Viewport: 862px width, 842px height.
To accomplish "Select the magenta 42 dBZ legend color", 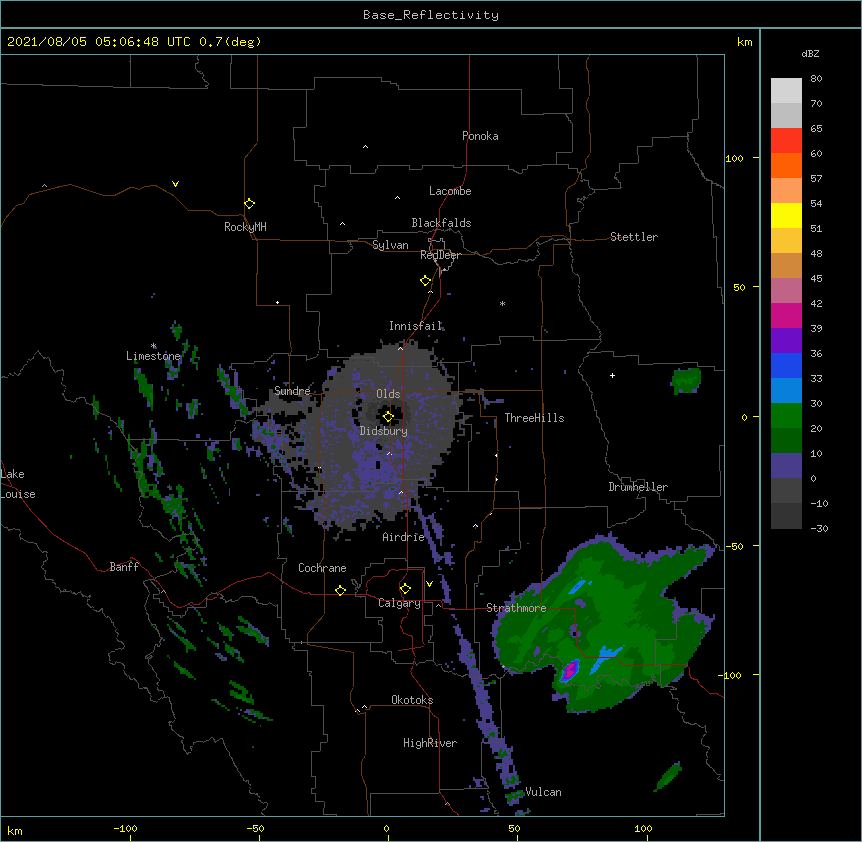I will [786, 315].
